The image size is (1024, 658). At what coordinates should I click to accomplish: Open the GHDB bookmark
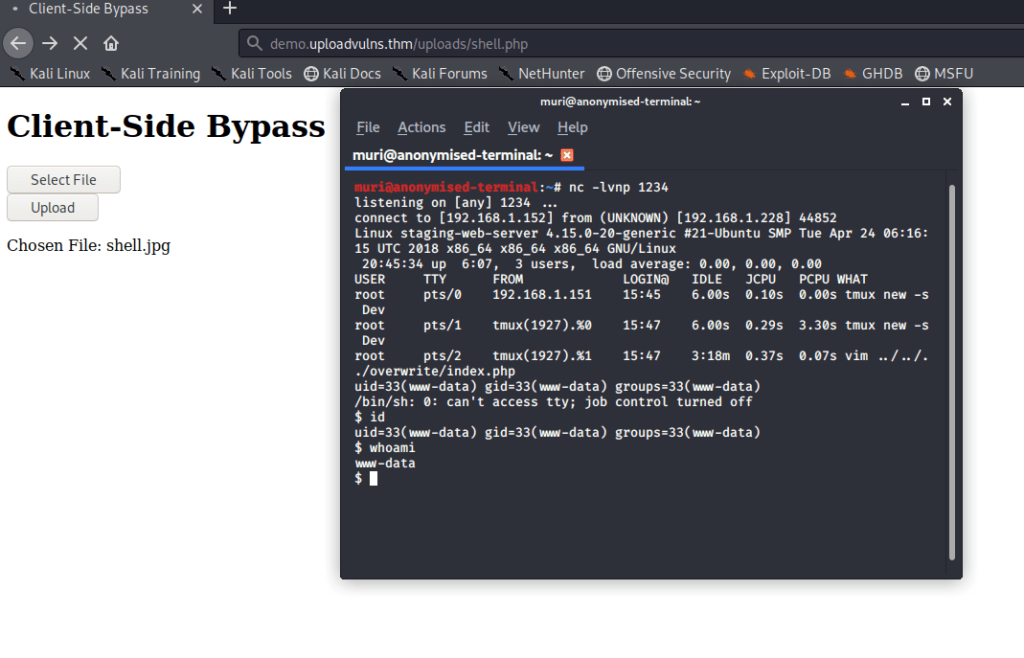872,74
